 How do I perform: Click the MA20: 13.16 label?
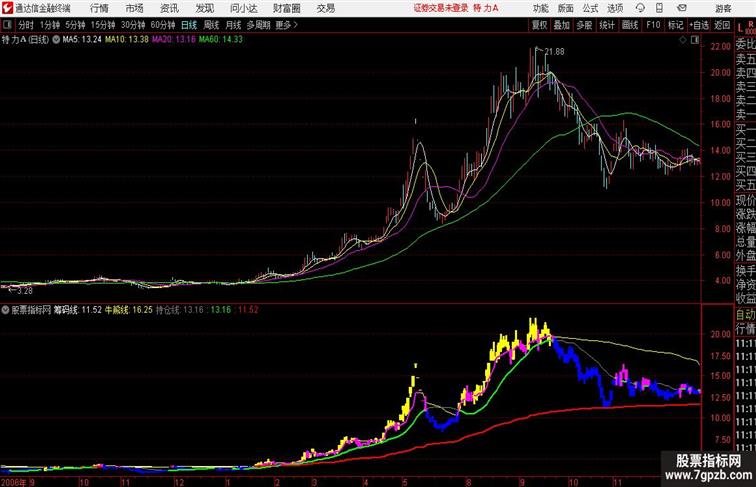[x=174, y=40]
